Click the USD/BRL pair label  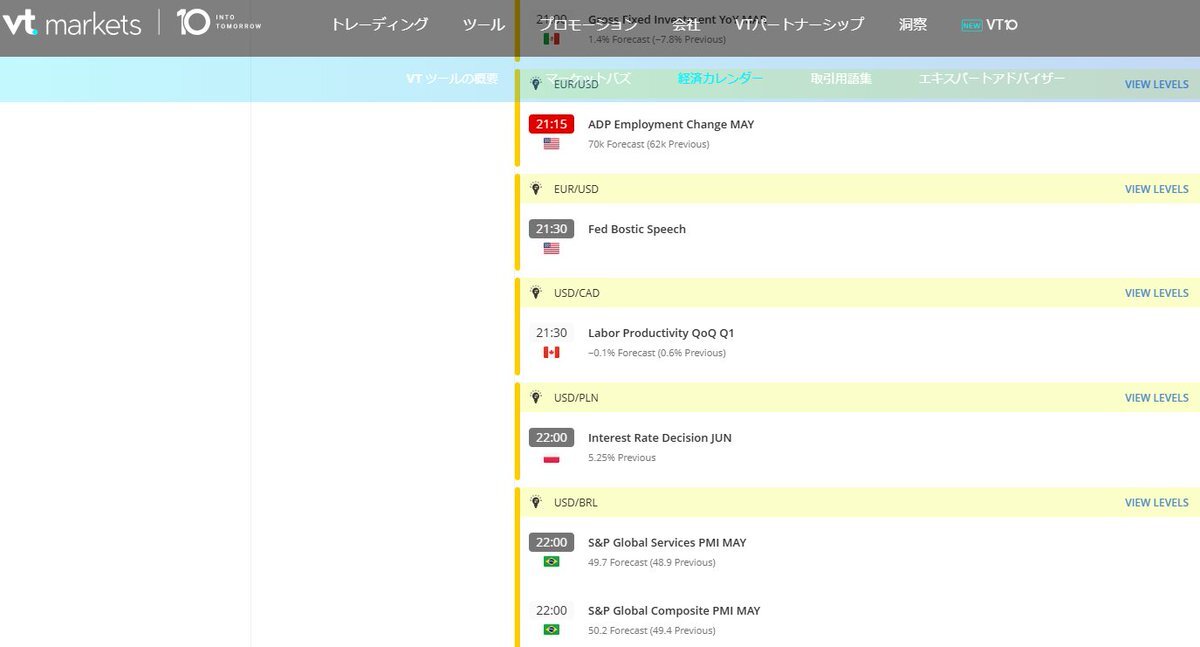pos(576,503)
